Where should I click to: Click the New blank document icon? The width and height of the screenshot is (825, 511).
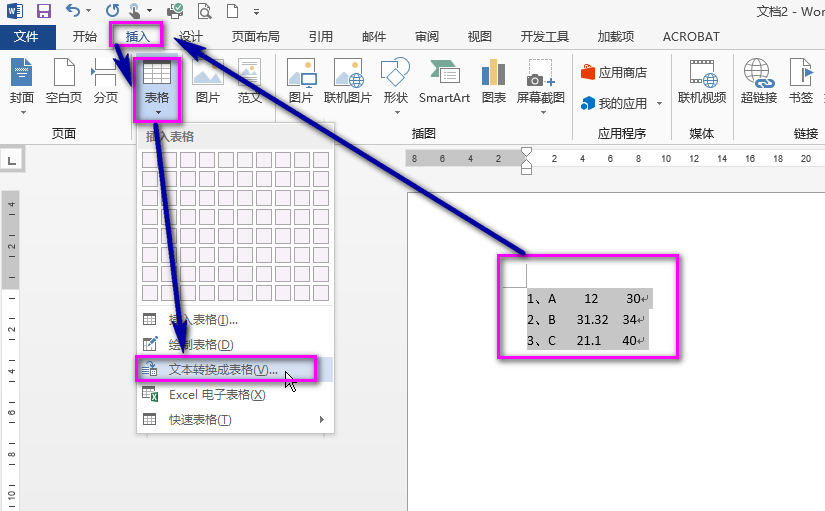232,11
